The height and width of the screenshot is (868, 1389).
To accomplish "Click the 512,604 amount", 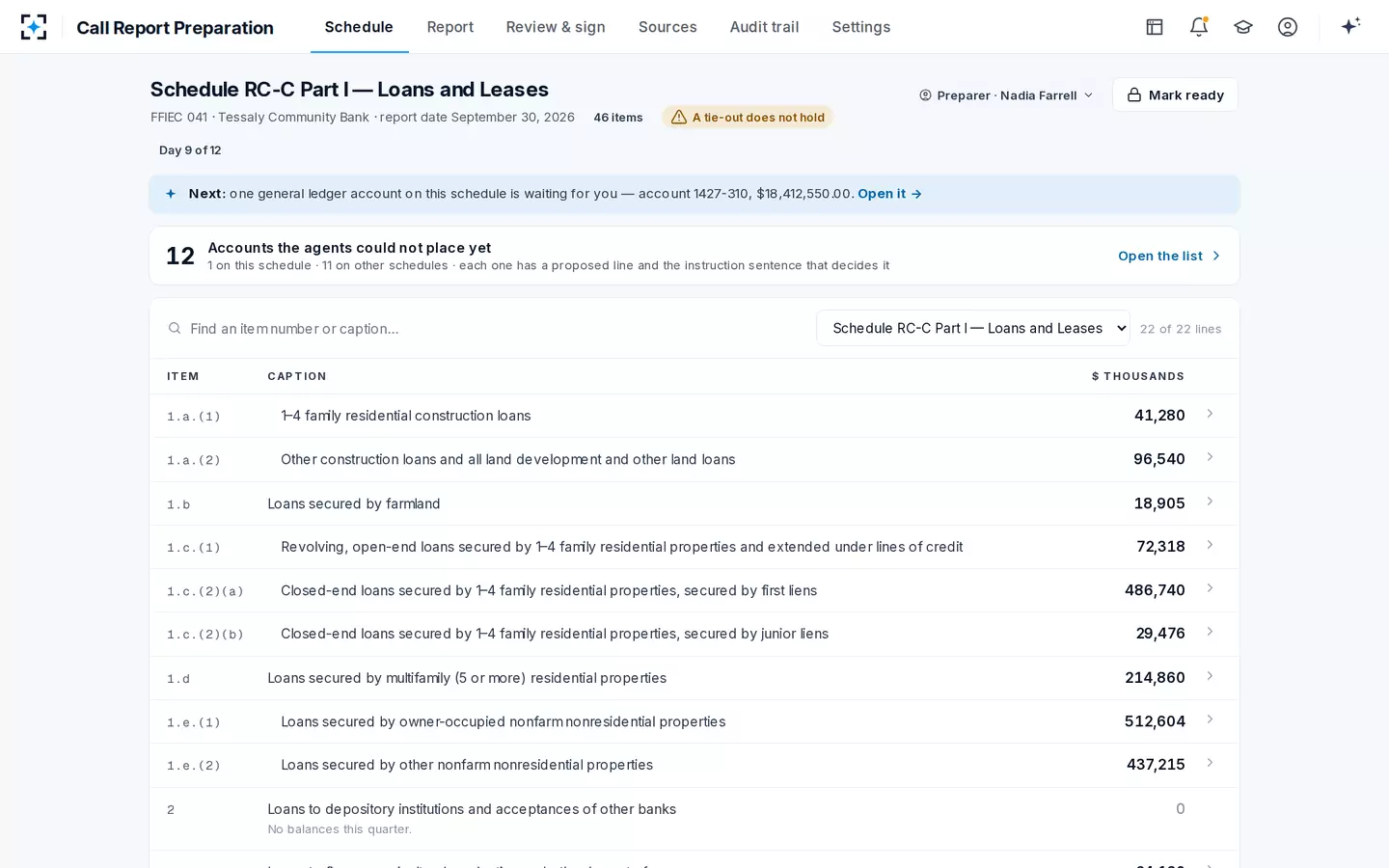I will [x=1155, y=721].
